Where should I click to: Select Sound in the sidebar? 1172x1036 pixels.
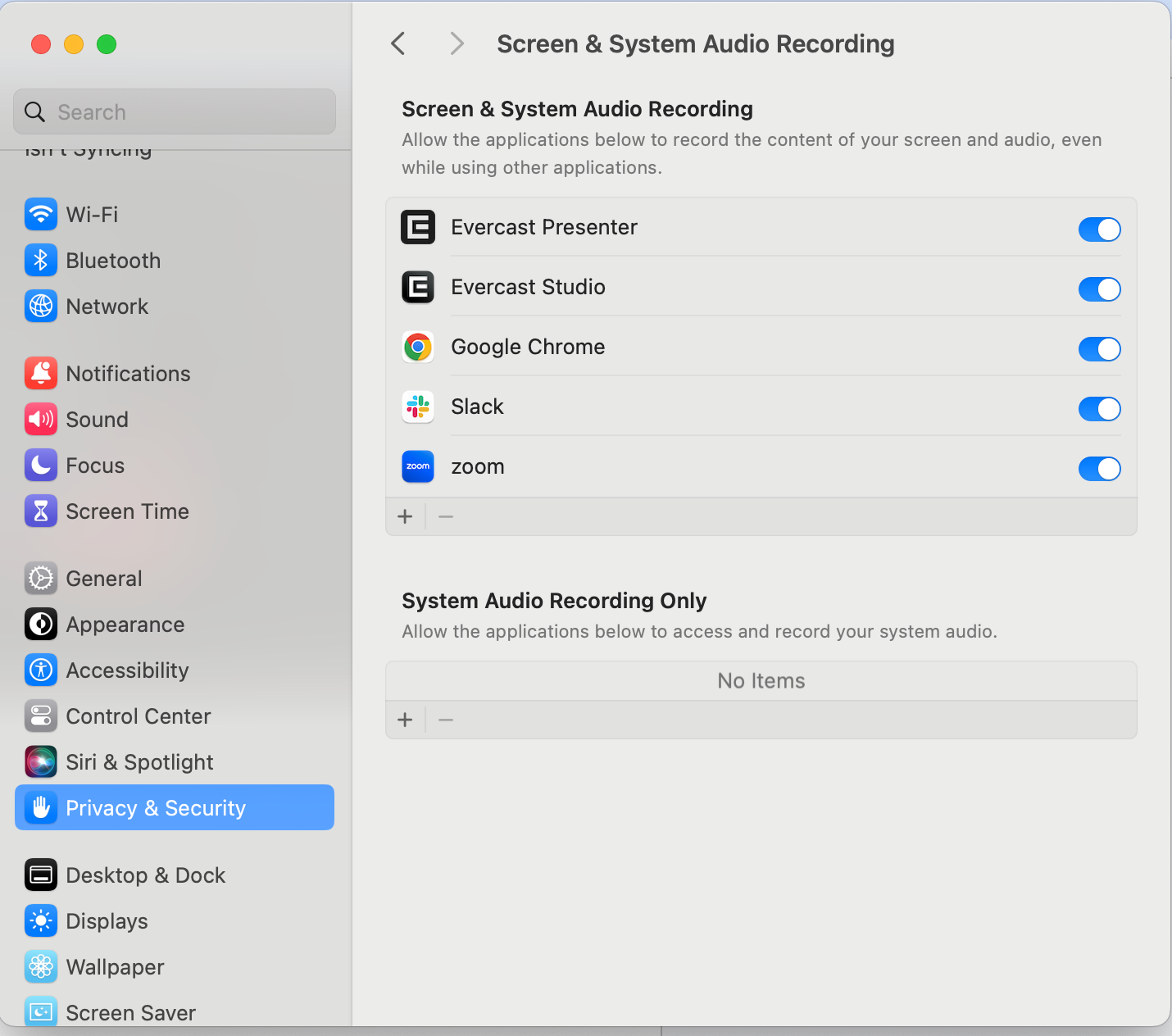click(x=175, y=420)
